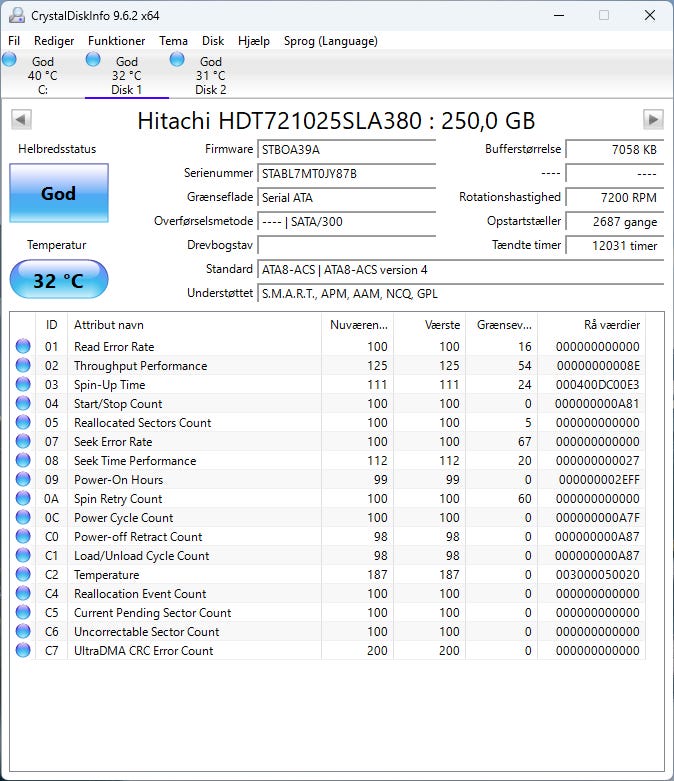Open the Fil menu
The height and width of the screenshot is (781, 674).
[14, 41]
